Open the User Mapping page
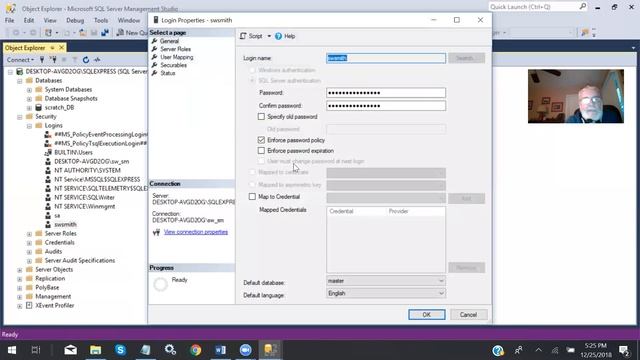640x360 pixels. pyautogui.click(x=177, y=57)
